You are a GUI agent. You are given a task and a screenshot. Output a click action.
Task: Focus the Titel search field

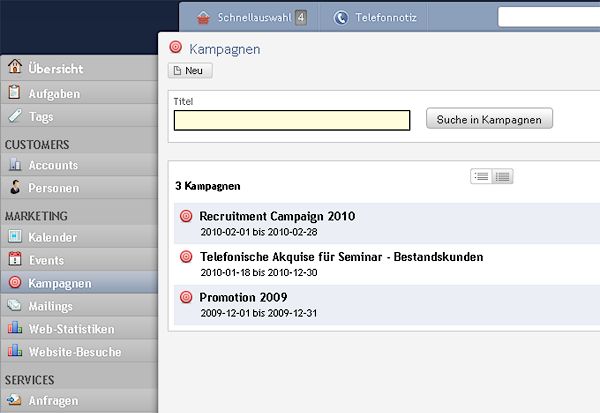(x=292, y=120)
